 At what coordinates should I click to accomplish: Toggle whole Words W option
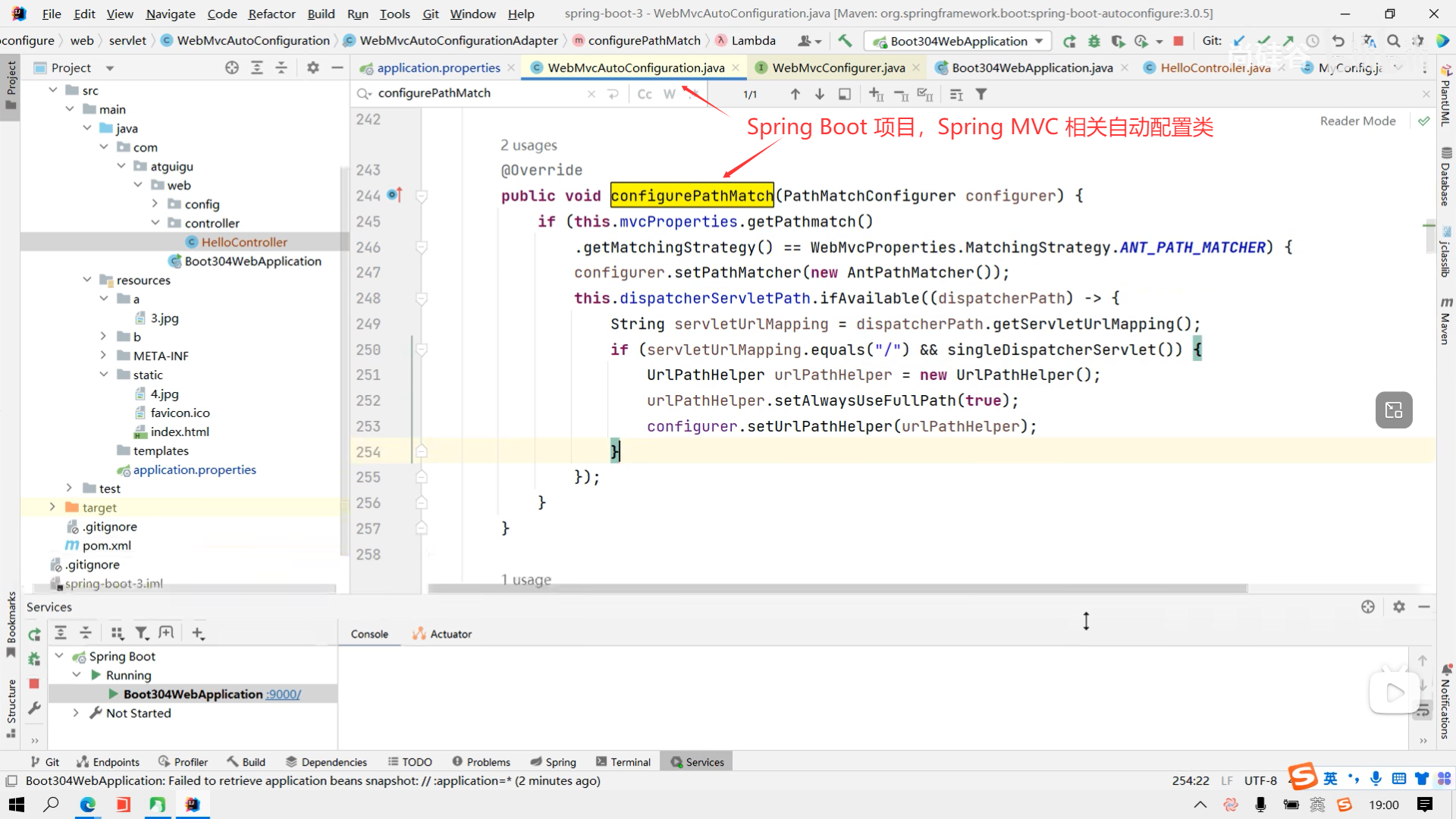(x=669, y=94)
